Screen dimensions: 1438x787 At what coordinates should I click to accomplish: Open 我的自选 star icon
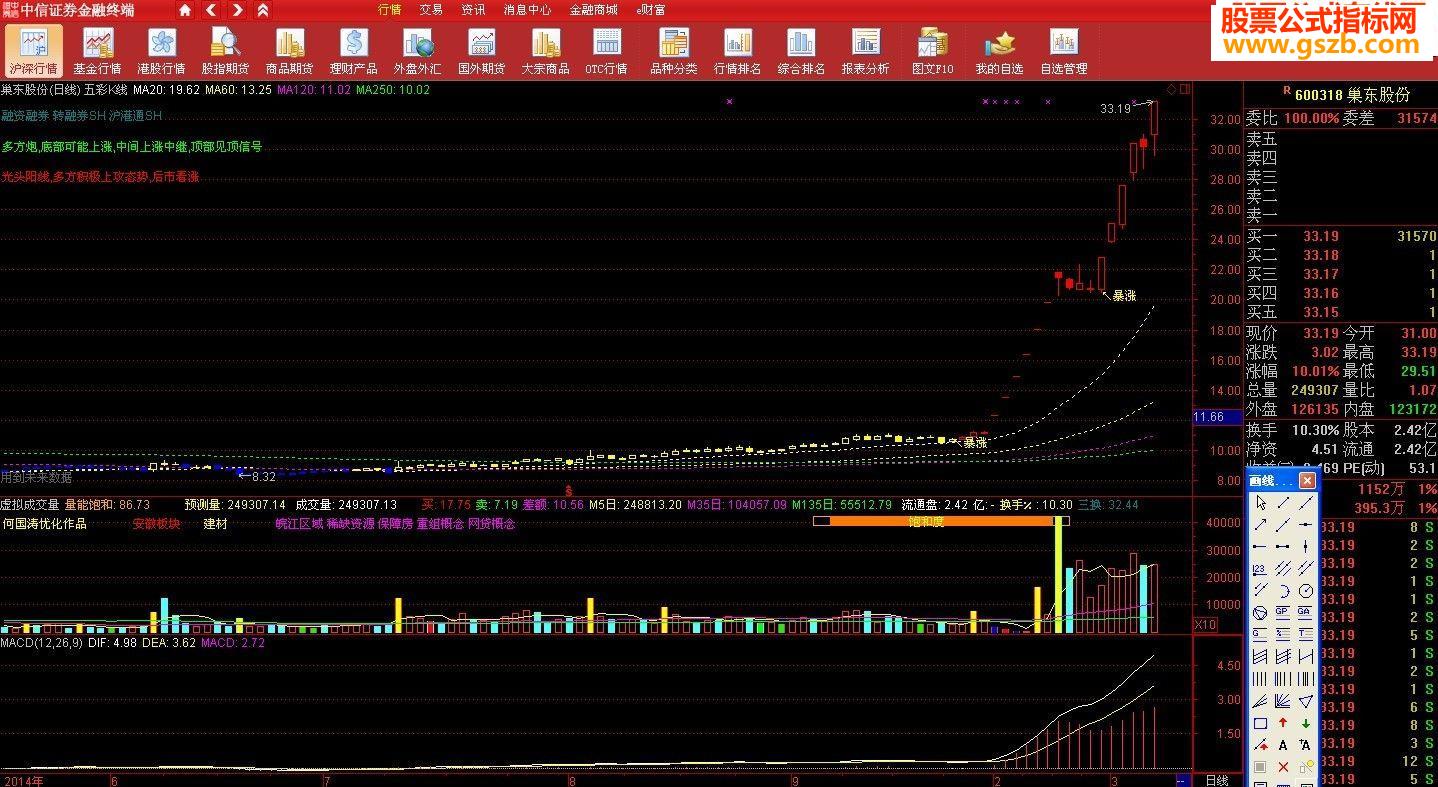tap(999, 50)
